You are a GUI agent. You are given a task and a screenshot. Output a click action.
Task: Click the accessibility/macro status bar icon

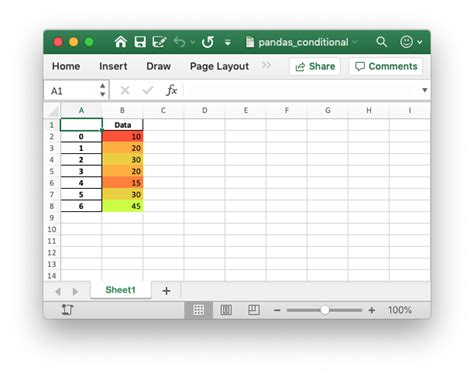click(67, 310)
